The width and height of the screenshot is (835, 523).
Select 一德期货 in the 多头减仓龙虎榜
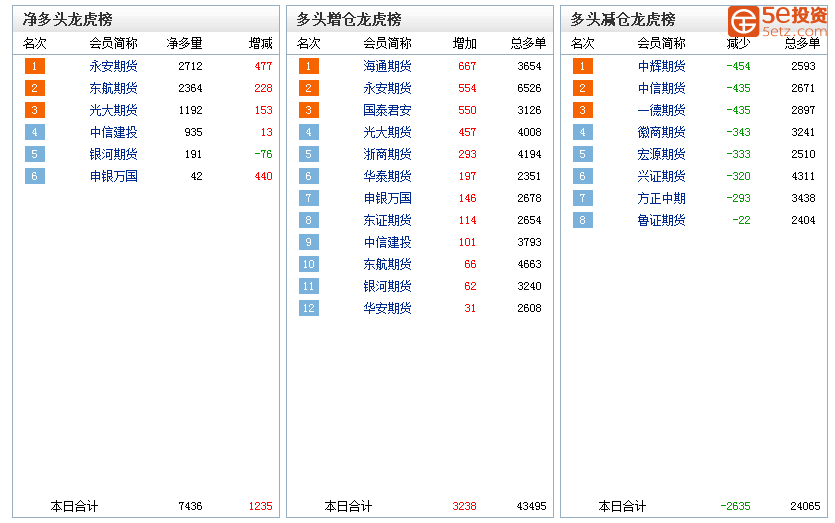pos(661,110)
